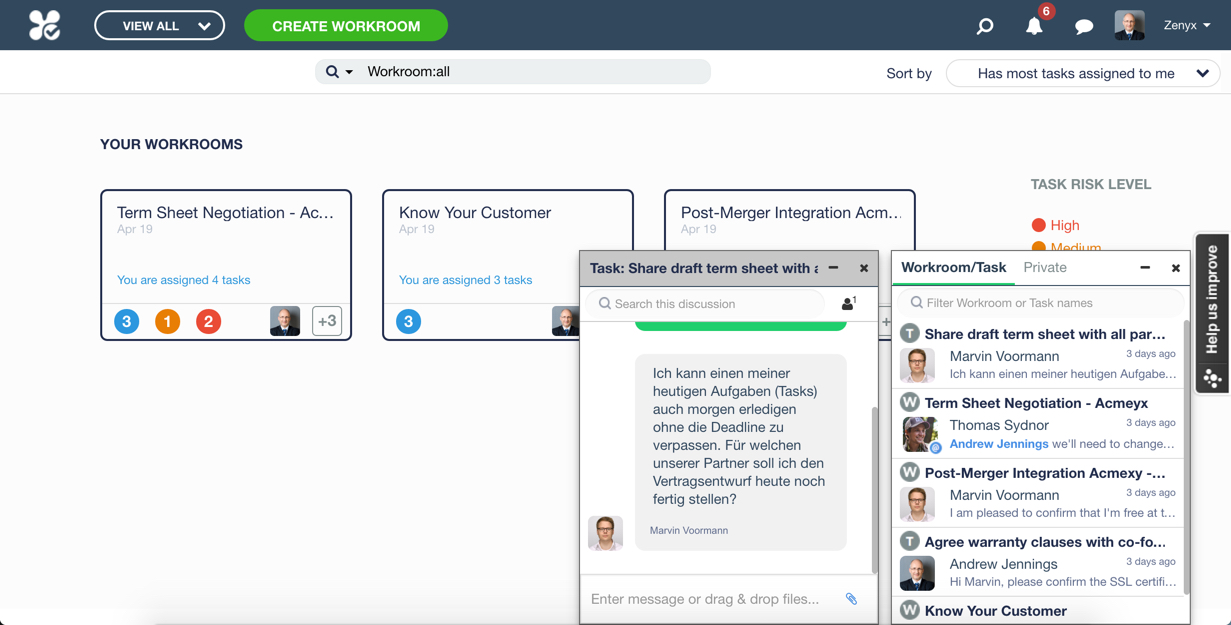This screenshot has height=625, width=1231.
Task: Switch to the Workroom/Task tab
Action: (x=954, y=267)
